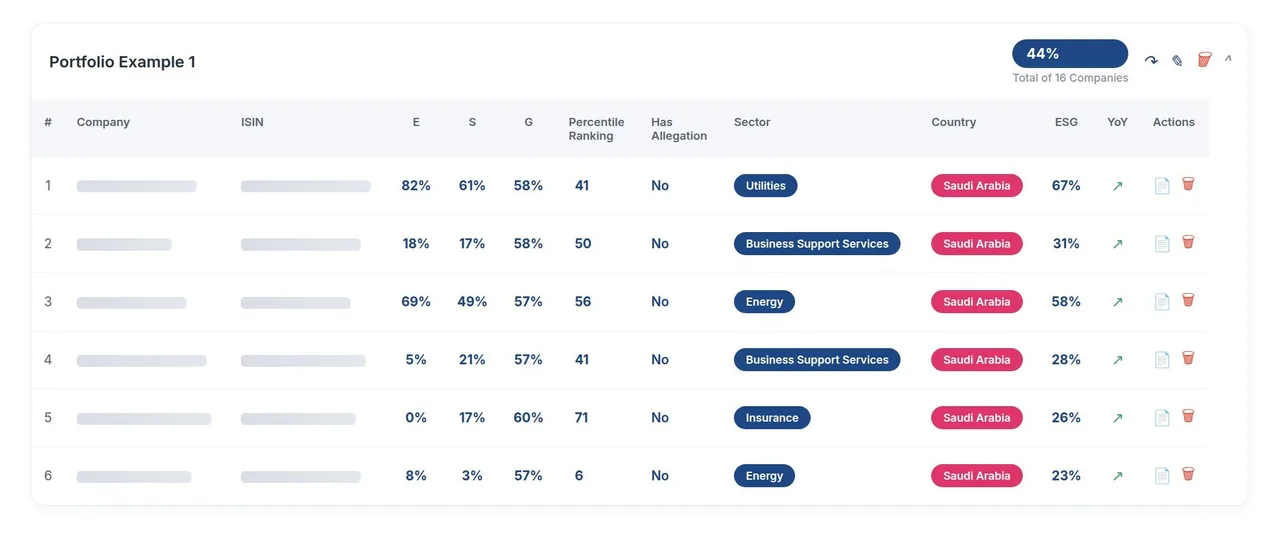This screenshot has width=1280, height=539.
Task: Sort by the ISIN column header
Action: click(252, 122)
